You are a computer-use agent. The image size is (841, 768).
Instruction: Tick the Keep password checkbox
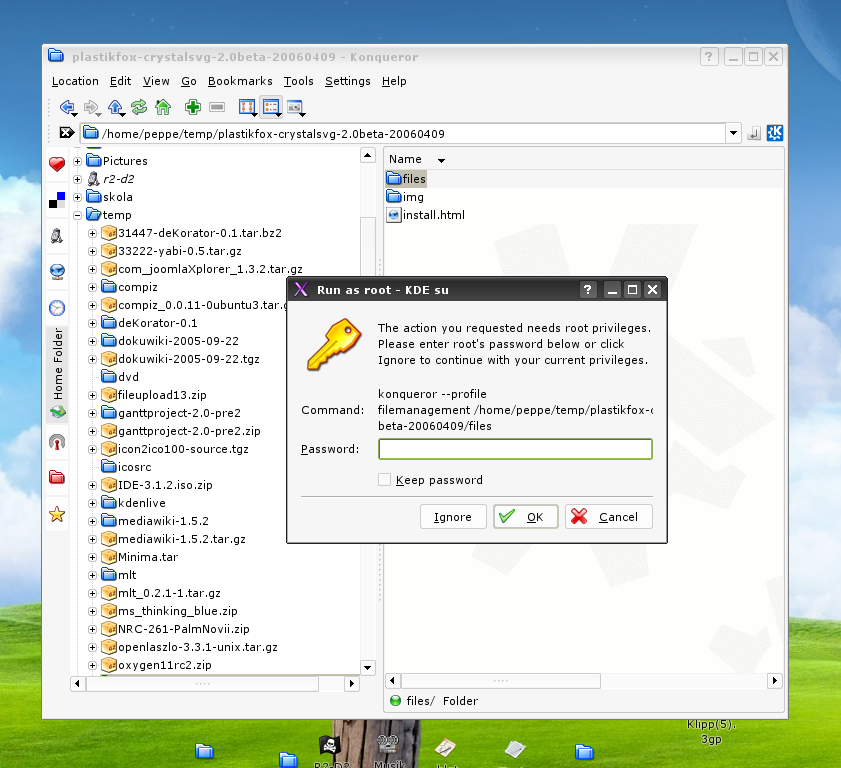(x=384, y=479)
